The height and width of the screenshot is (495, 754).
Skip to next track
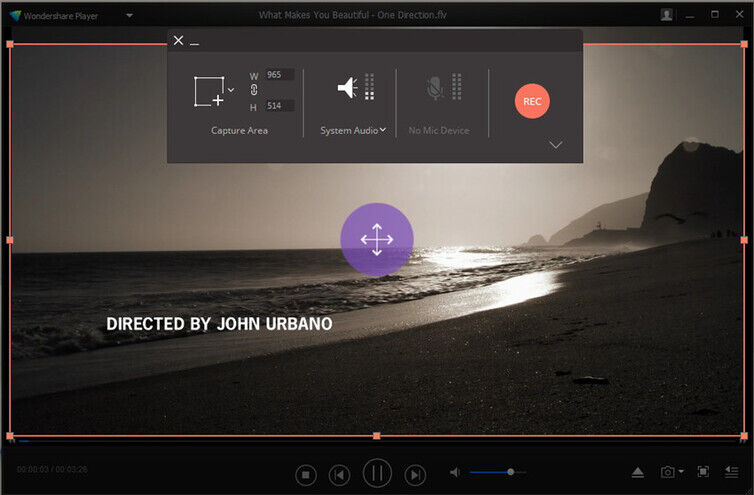point(415,475)
